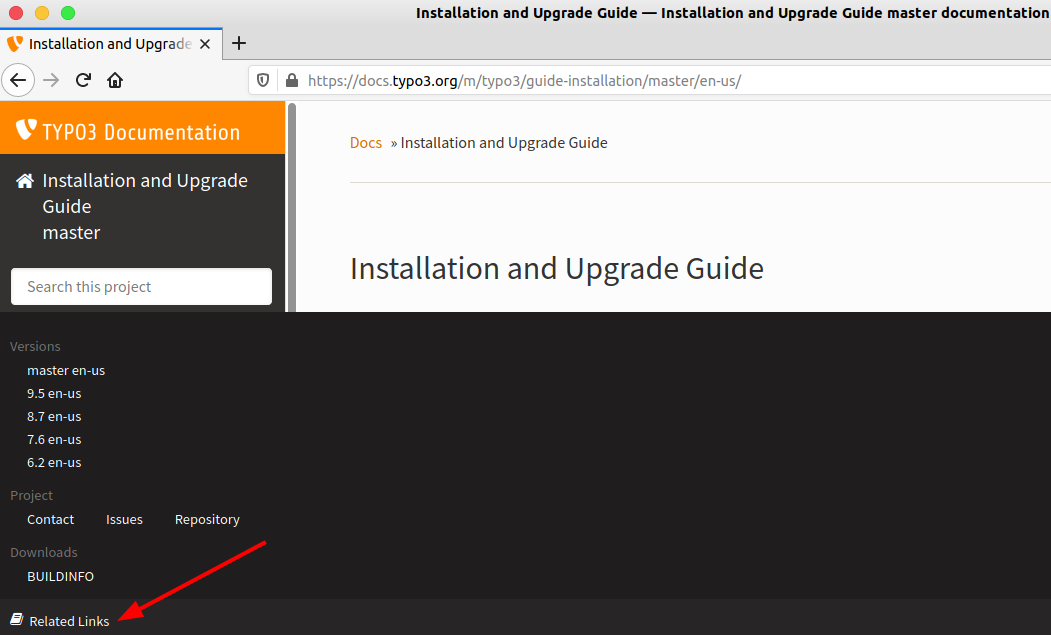1051x635 pixels.
Task: Click the forward navigation arrow
Action: (51, 80)
